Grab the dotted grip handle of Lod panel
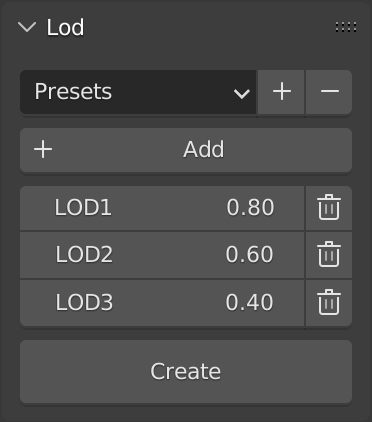 tap(346, 27)
